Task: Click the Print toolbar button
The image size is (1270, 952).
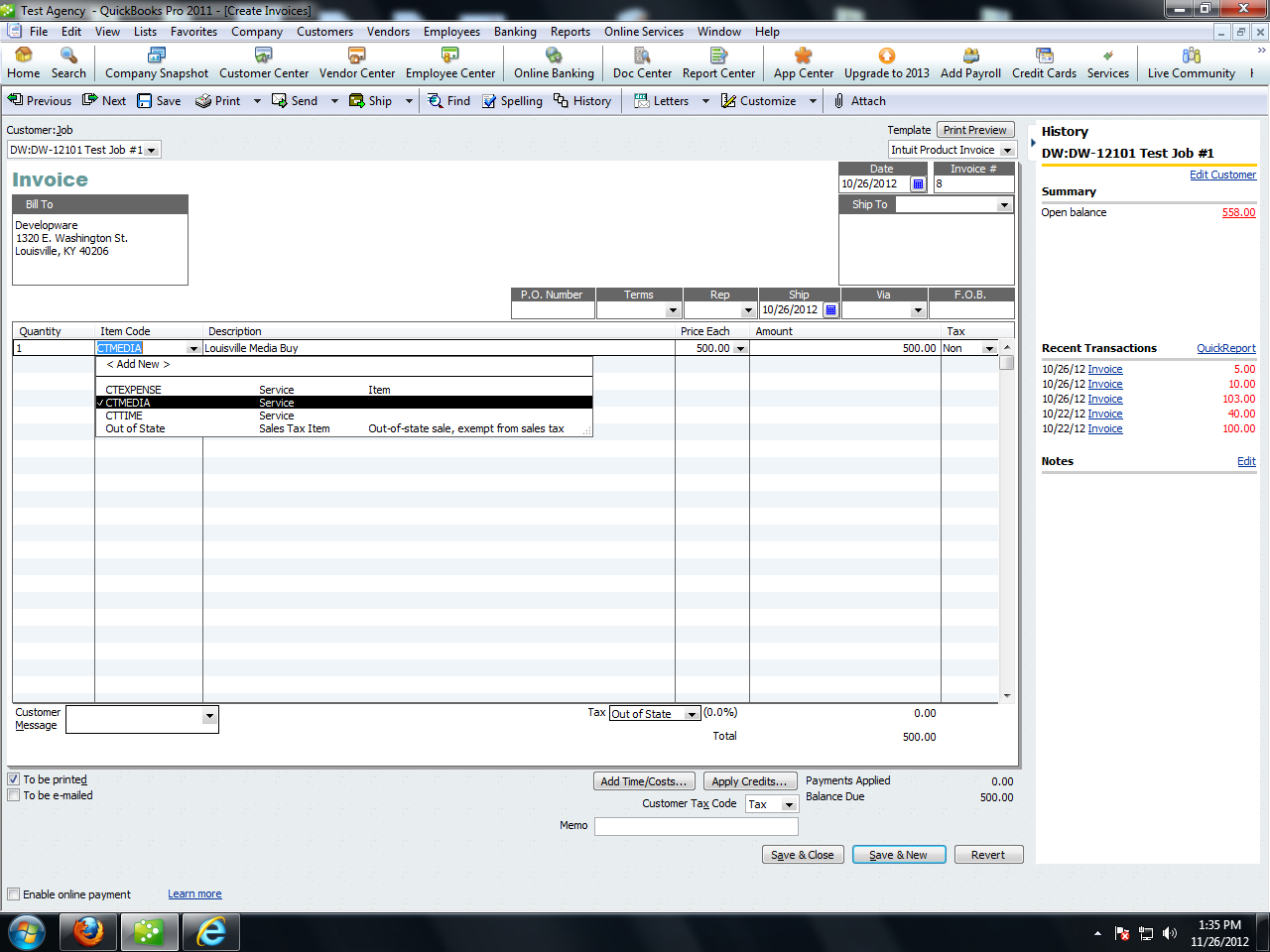Action: [218, 100]
